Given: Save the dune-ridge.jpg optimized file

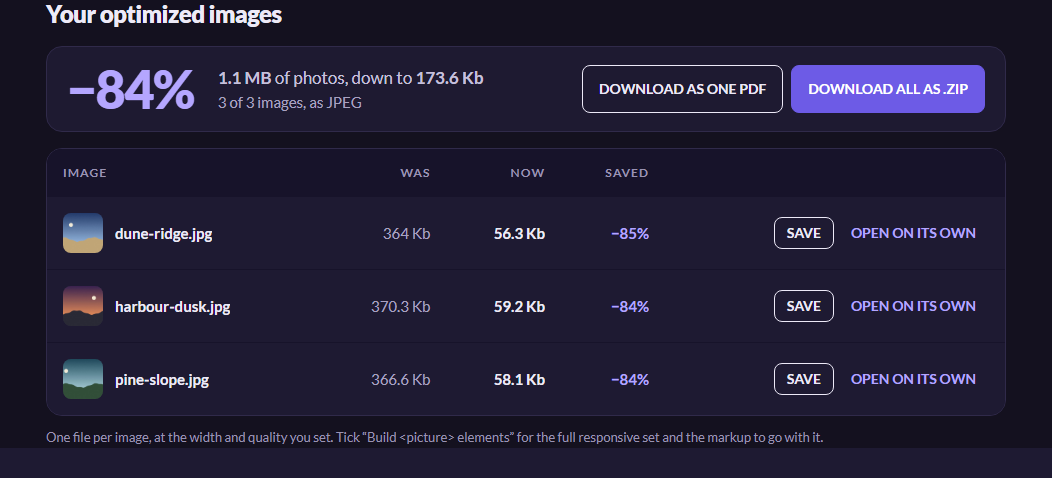Looking at the screenshot, I should point(804,233).
